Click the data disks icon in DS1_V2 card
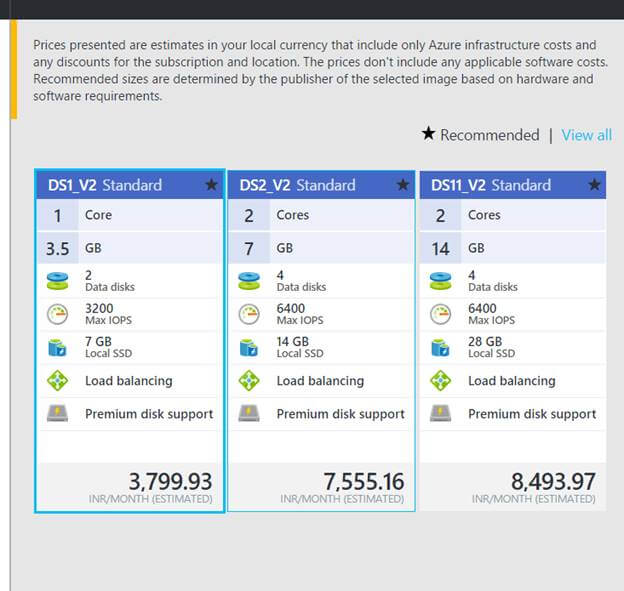 [x=57, y=281]
